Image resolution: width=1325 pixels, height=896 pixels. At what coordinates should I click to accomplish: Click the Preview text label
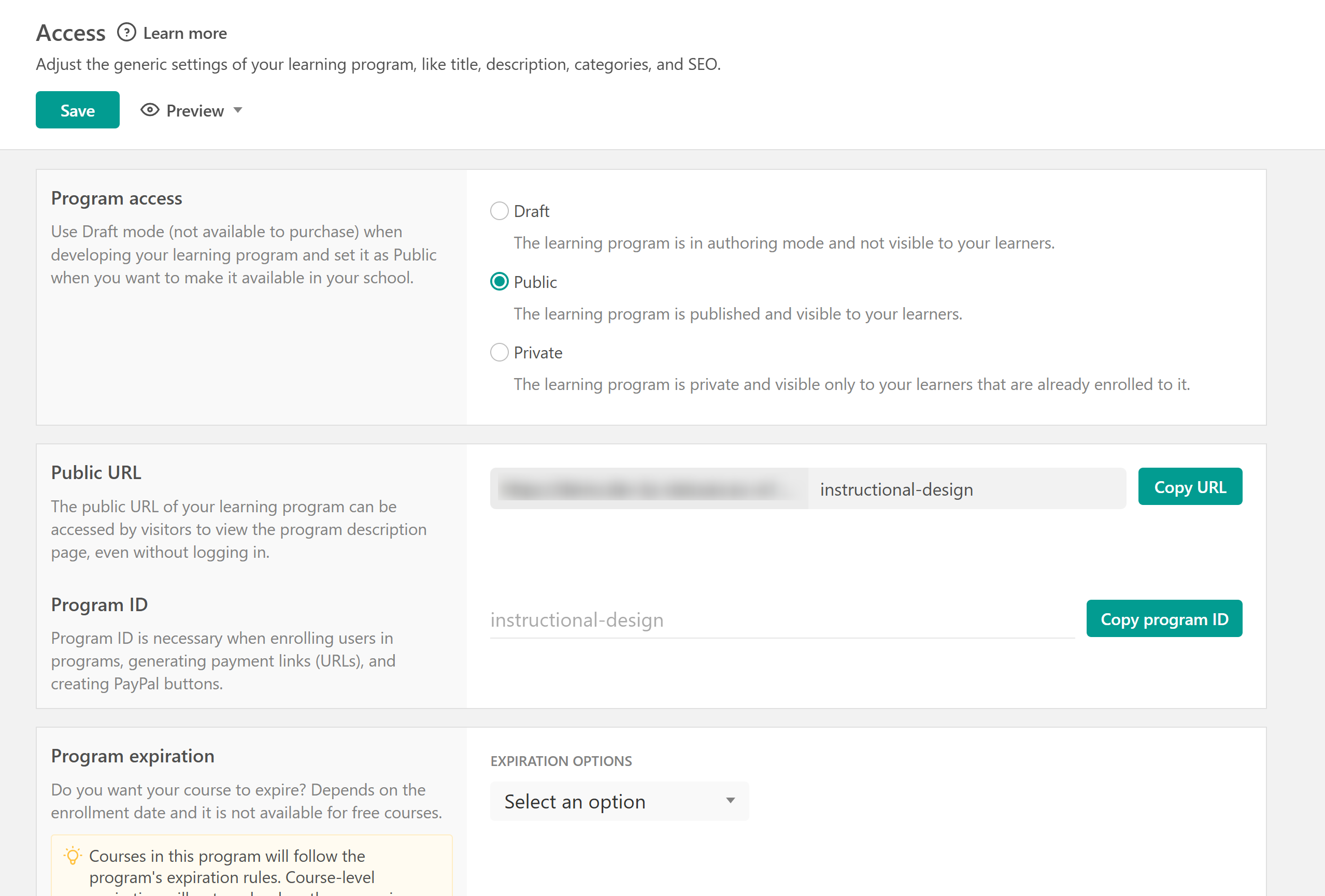(x=195, y=110)
